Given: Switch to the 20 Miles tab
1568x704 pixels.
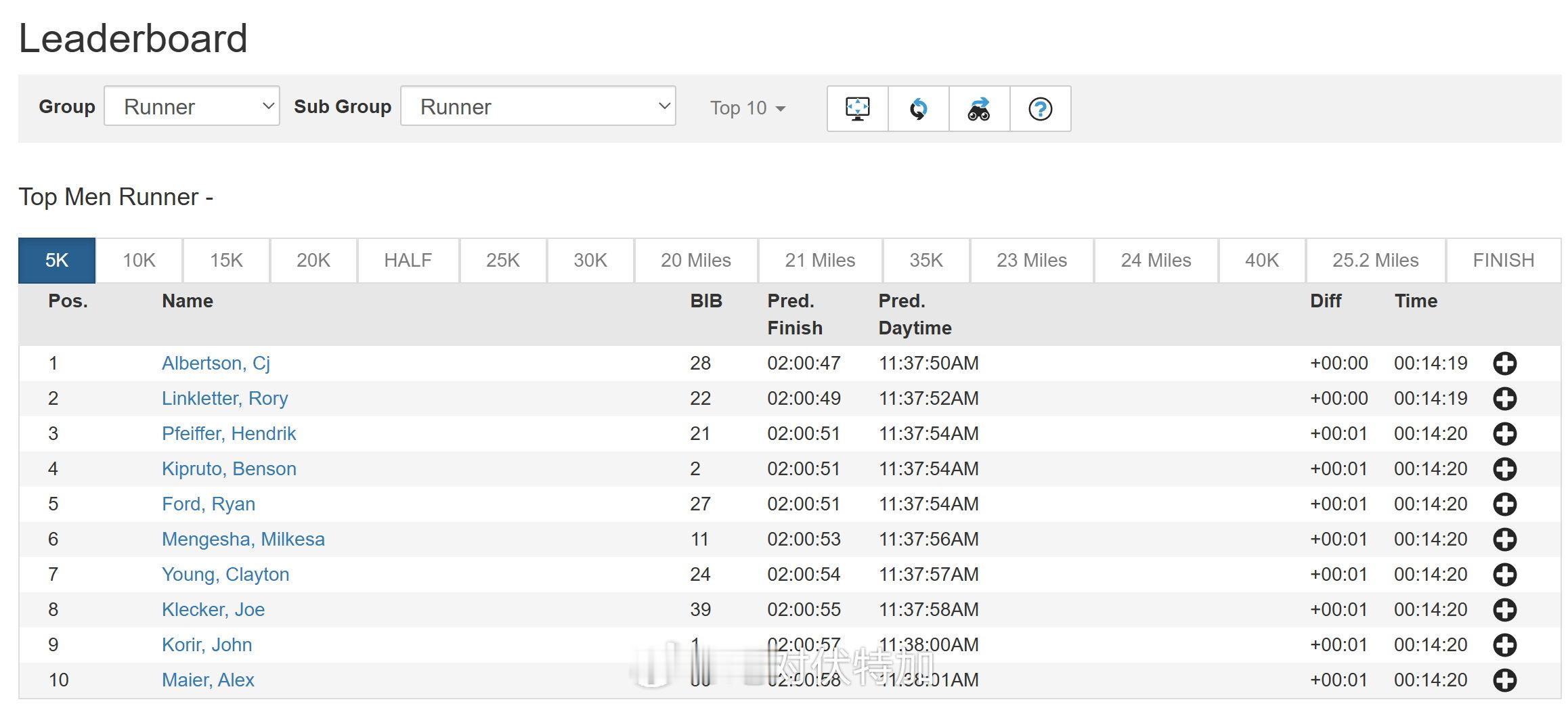Looking at the screenshot, I should coord(696,261).
